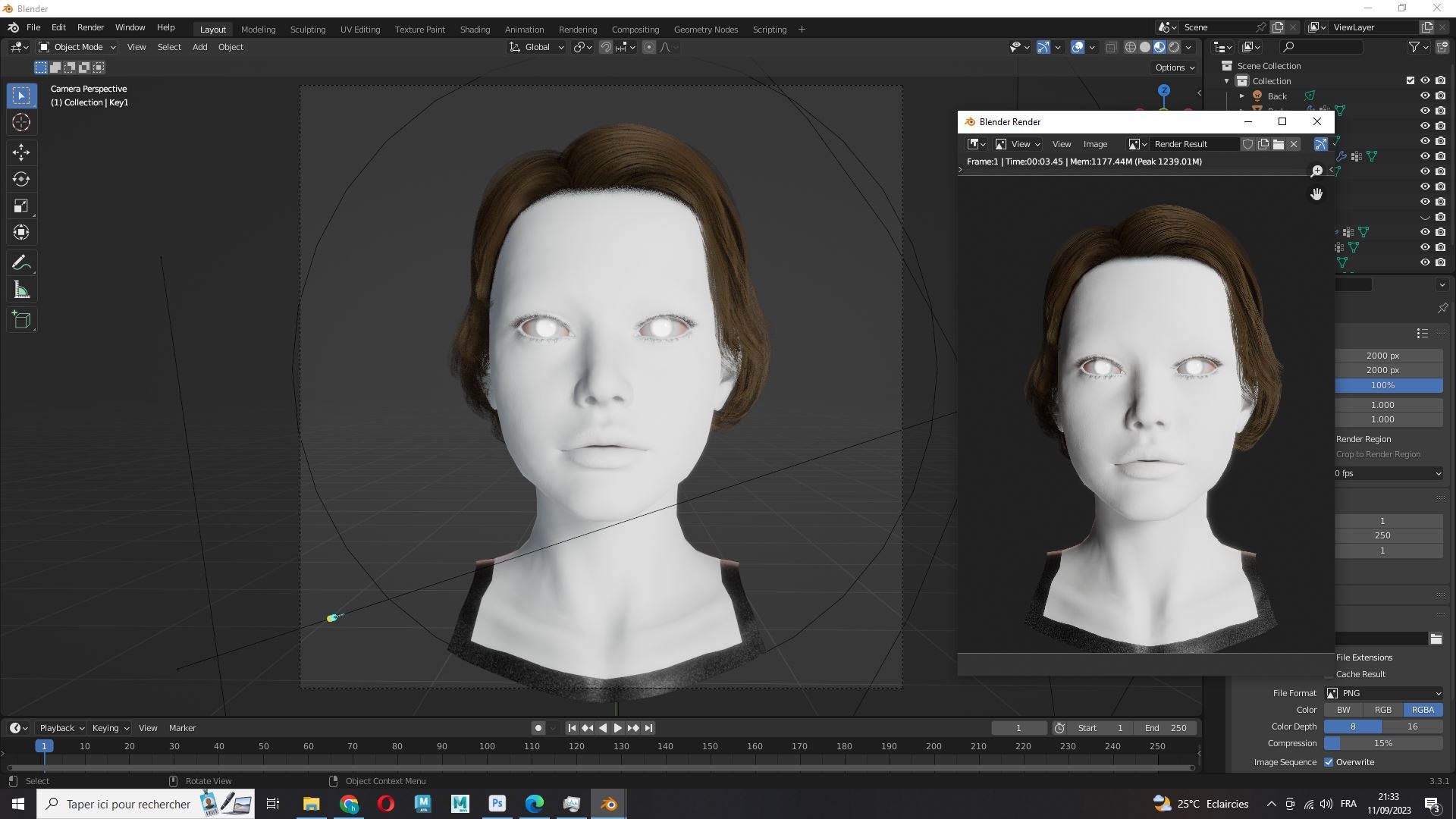Open the File Format PNG dropdown
This screenshot has height=819, width=1456.
[1385, 693]
